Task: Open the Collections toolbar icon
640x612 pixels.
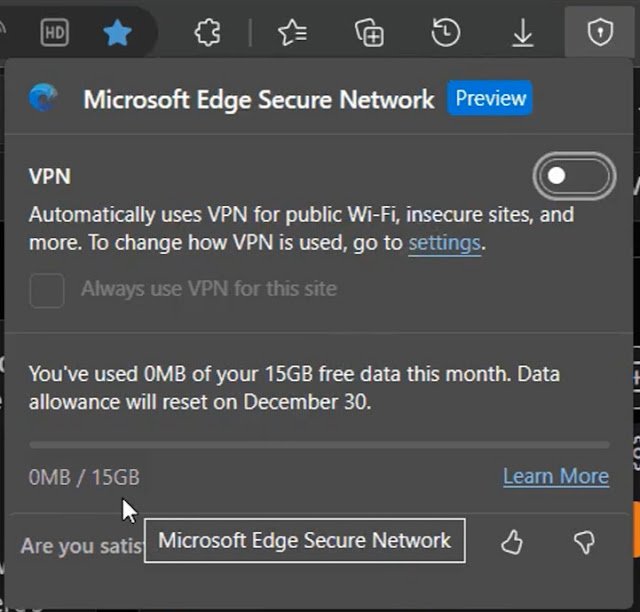Action: pyautogui.click(x=369, y=33)
